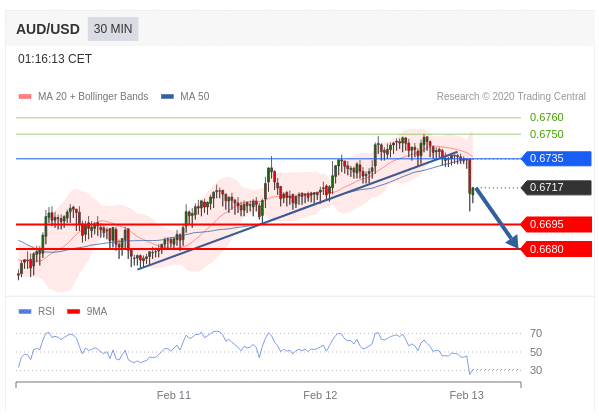The image size is (599, 416).
Task: Select the 0.6735 blue pivot price tag
Action: click(556, 159)
